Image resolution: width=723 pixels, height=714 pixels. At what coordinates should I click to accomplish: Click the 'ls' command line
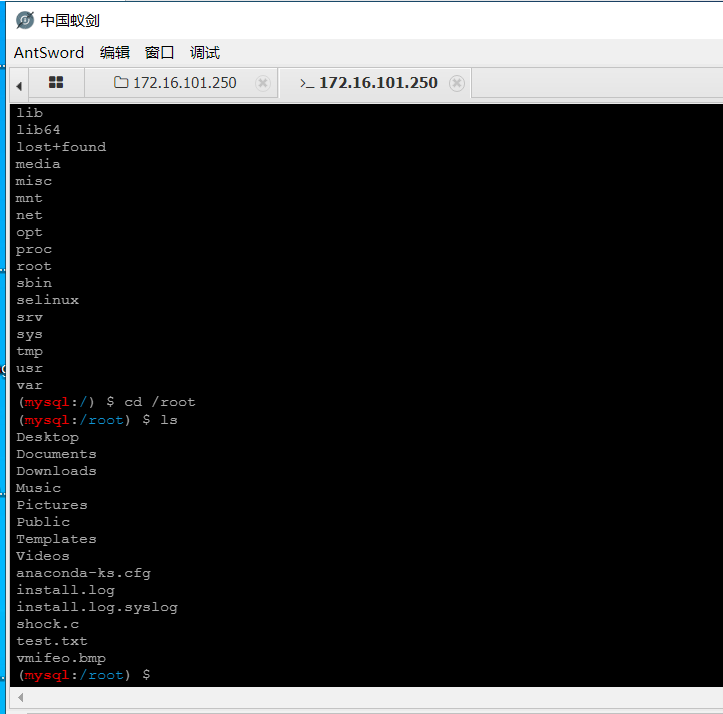[97, 420]
